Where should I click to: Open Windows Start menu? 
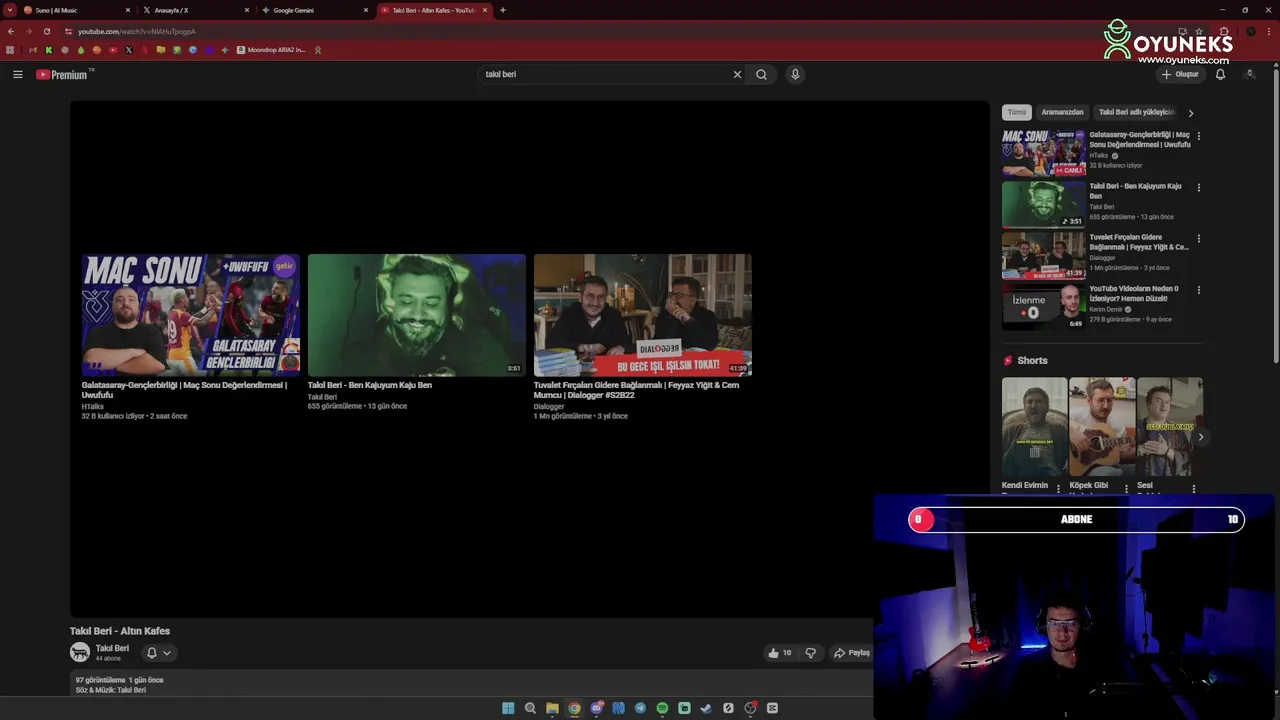[x=508, y=708]
